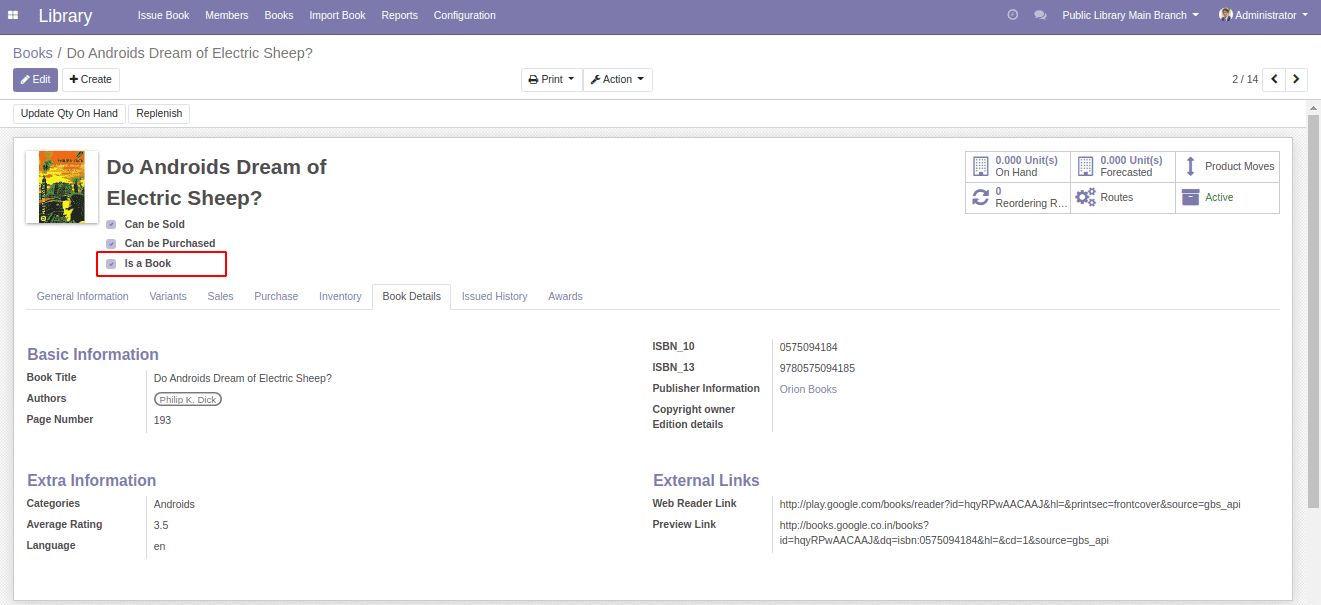Screen dimensions: 1321x605
Task: Click the Reordering Rules refresh icon
Action: tap(980, 197)
